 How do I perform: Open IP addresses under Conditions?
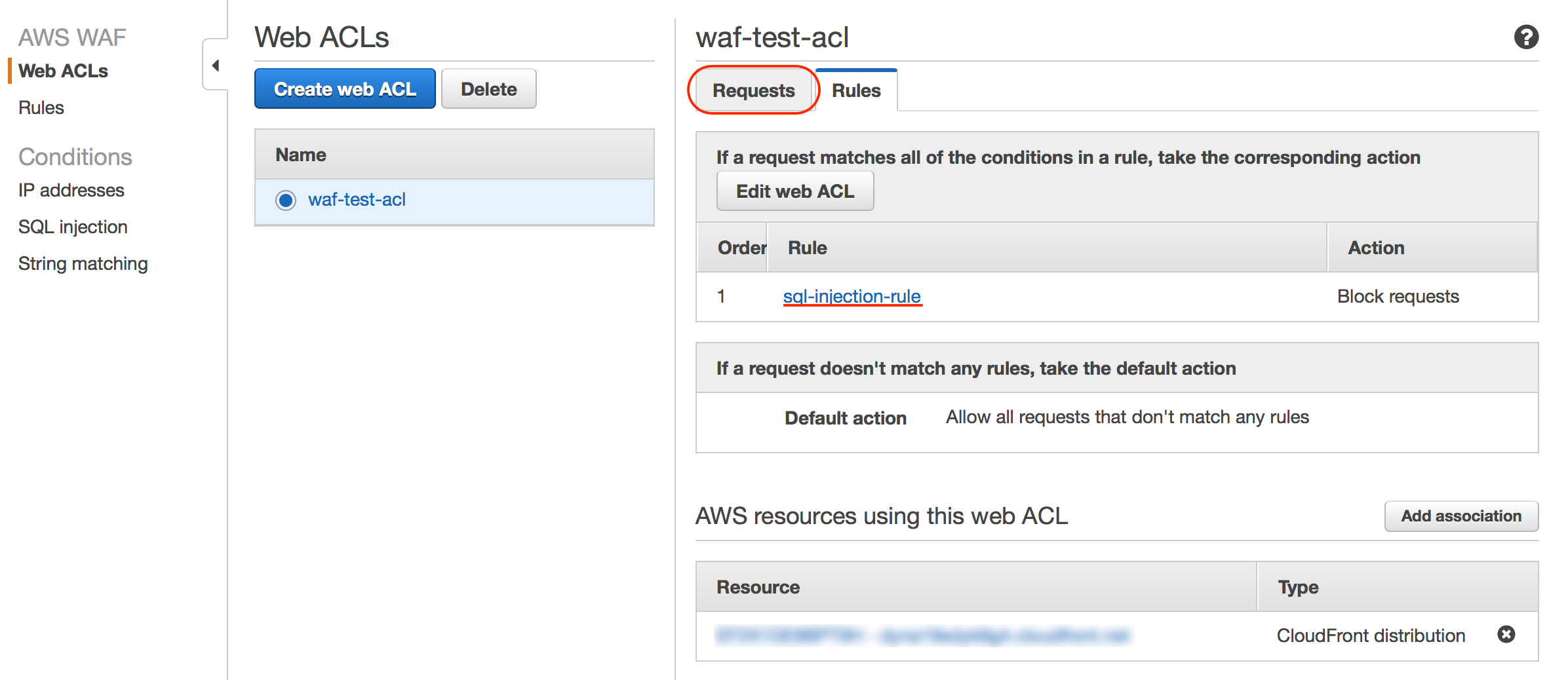pyautogui.click(x=71, y=190)
